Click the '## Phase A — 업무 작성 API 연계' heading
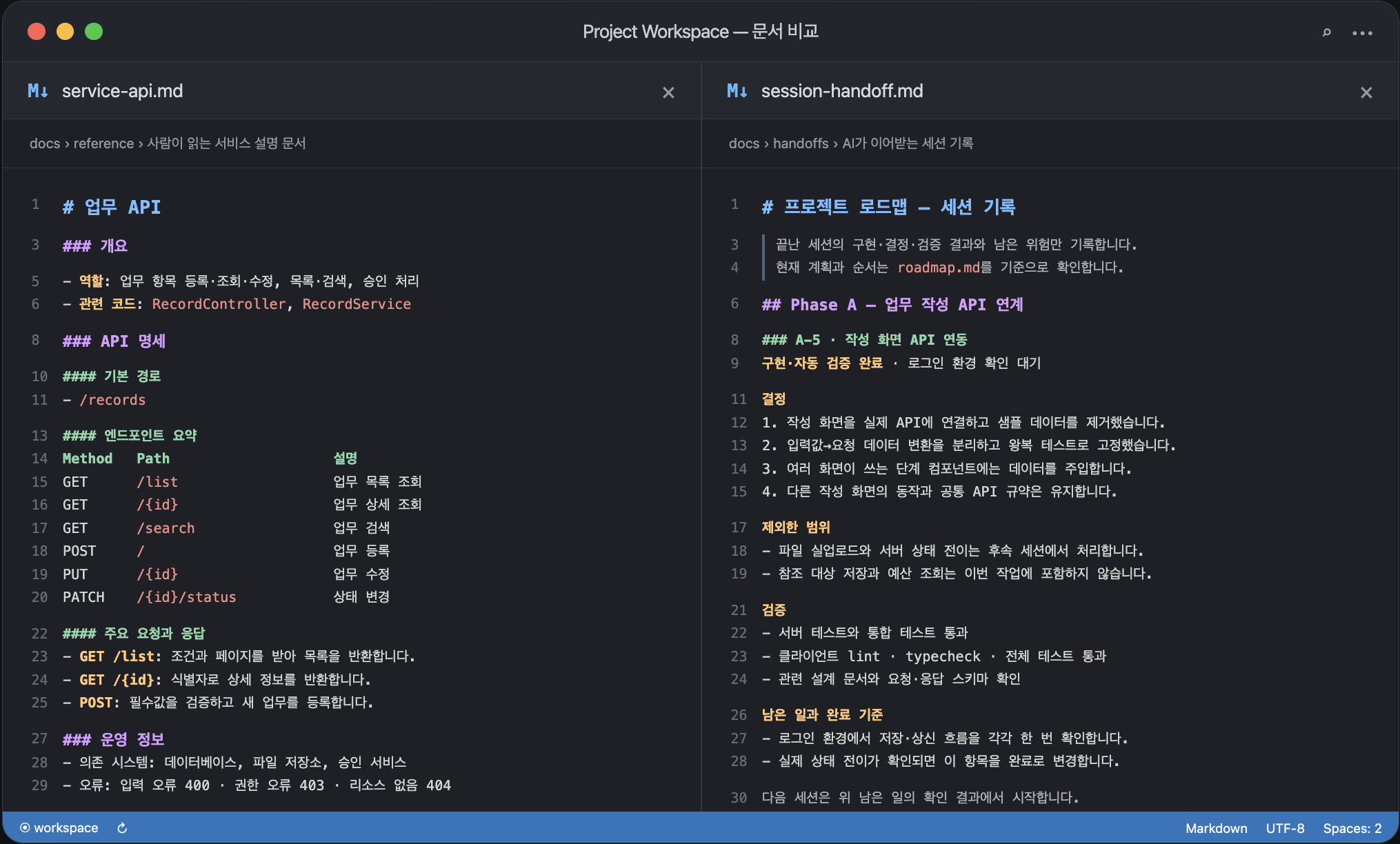 click(x=892, y=305)
